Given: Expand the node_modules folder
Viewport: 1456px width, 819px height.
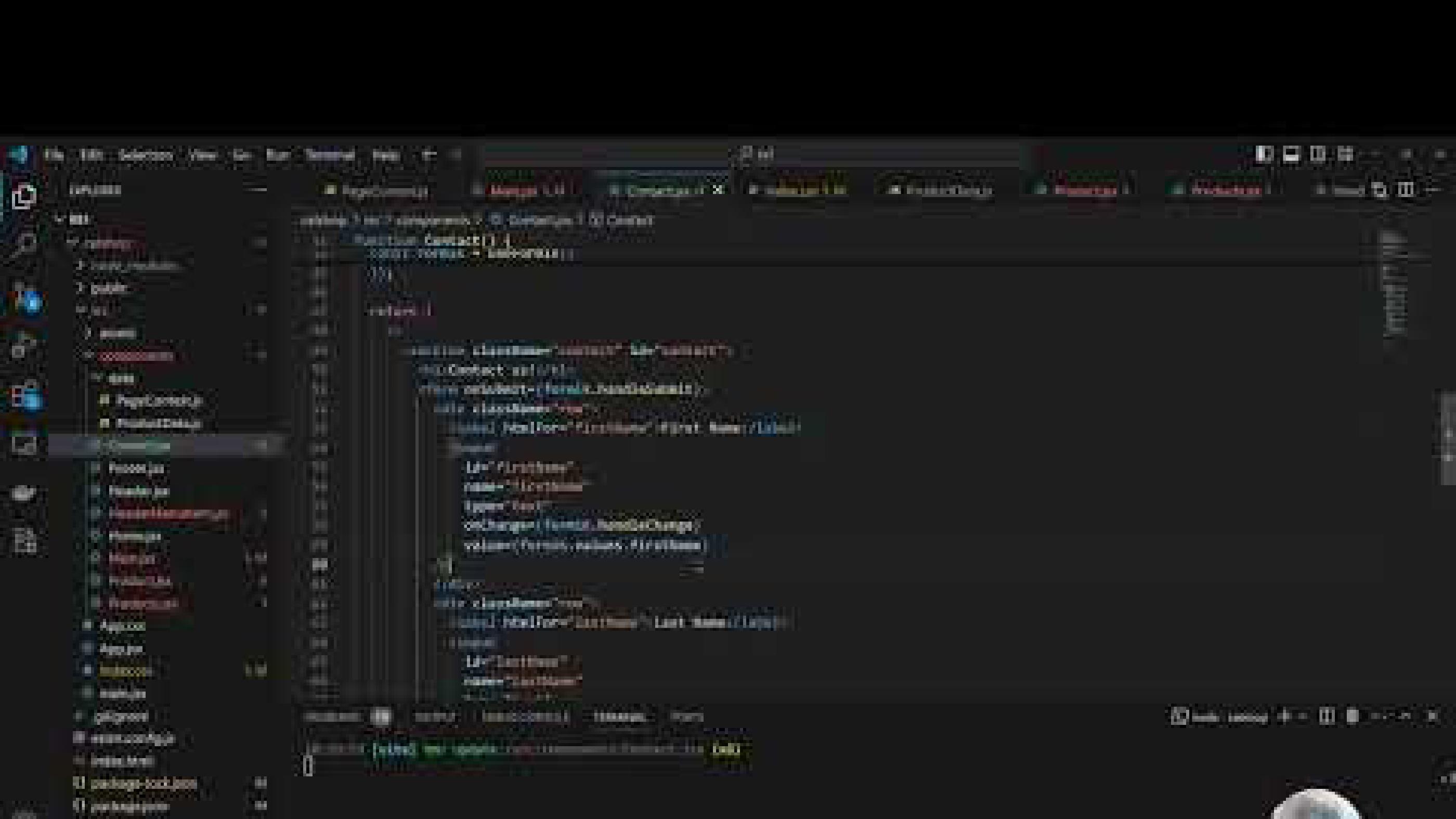Looking at the screenshot, I should [x=135, y=266].
